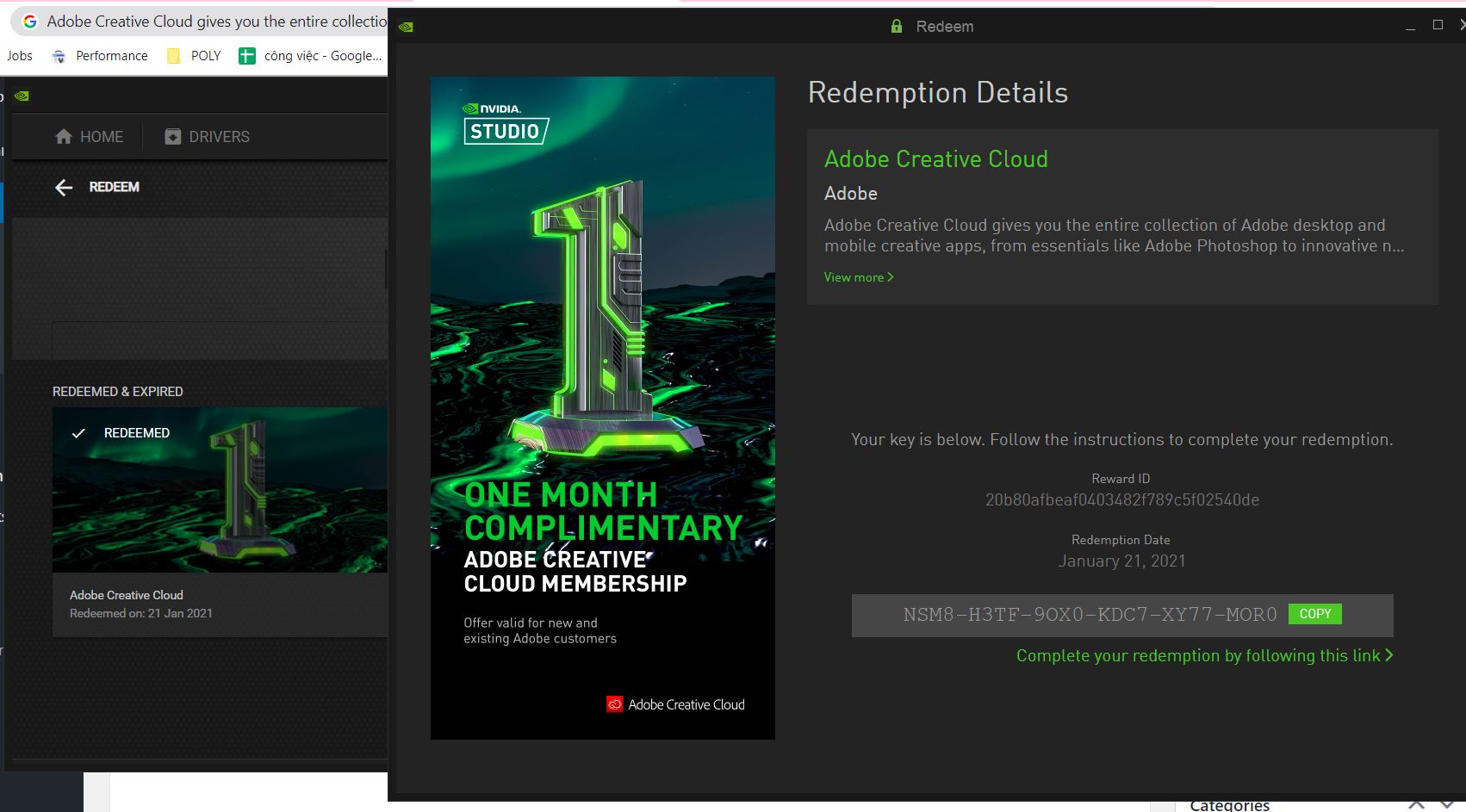Screen dimensions: 1466x812
Task: Open the Jobs bookmark
Action: pyautogui.click(x=20, y=56)
